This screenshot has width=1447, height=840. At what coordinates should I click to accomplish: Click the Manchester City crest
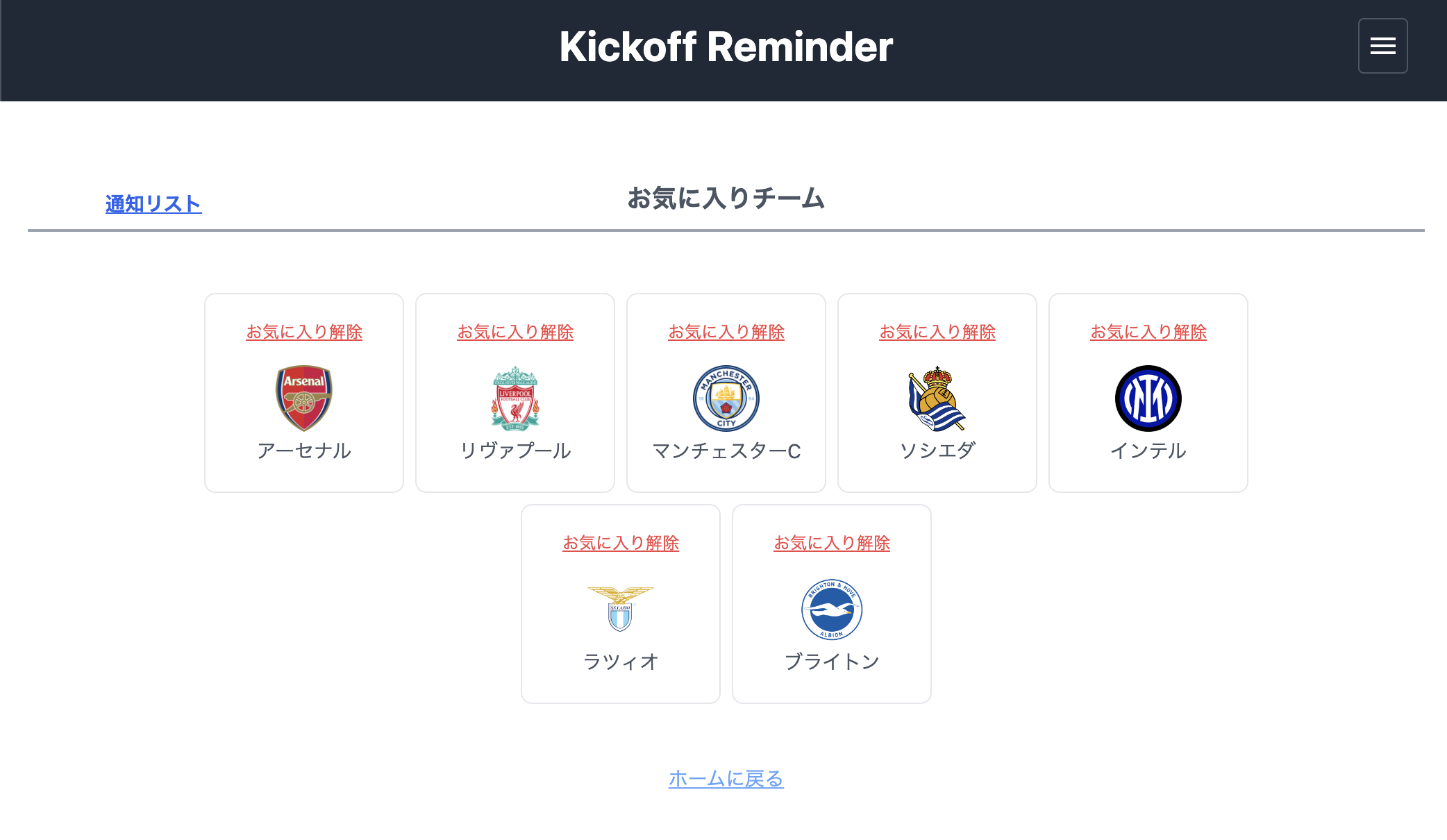pos(726,398)
